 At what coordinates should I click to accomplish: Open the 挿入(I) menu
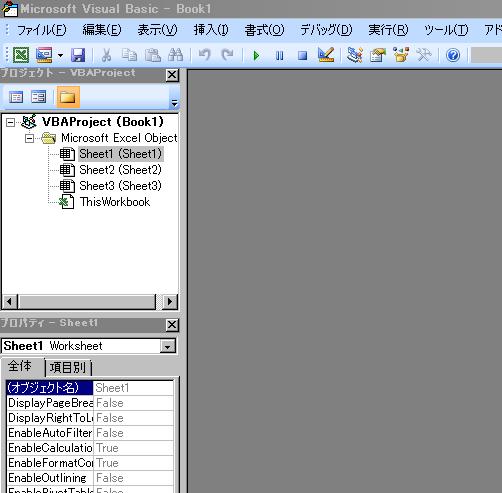click(211, 30)
